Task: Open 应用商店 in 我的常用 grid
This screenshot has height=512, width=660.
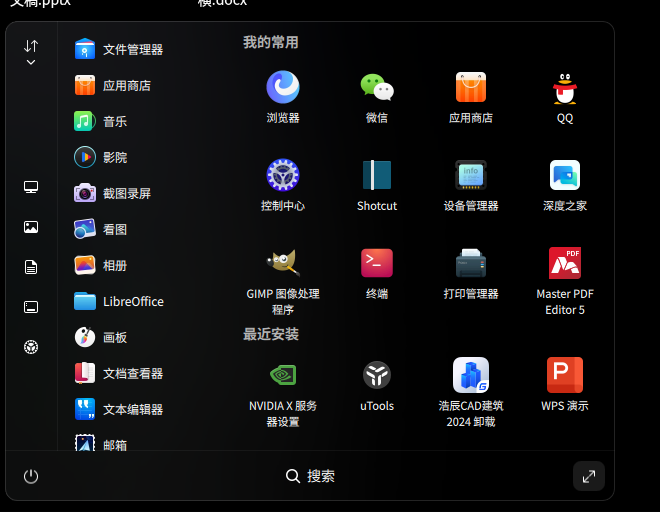Action: pos(471,97)
